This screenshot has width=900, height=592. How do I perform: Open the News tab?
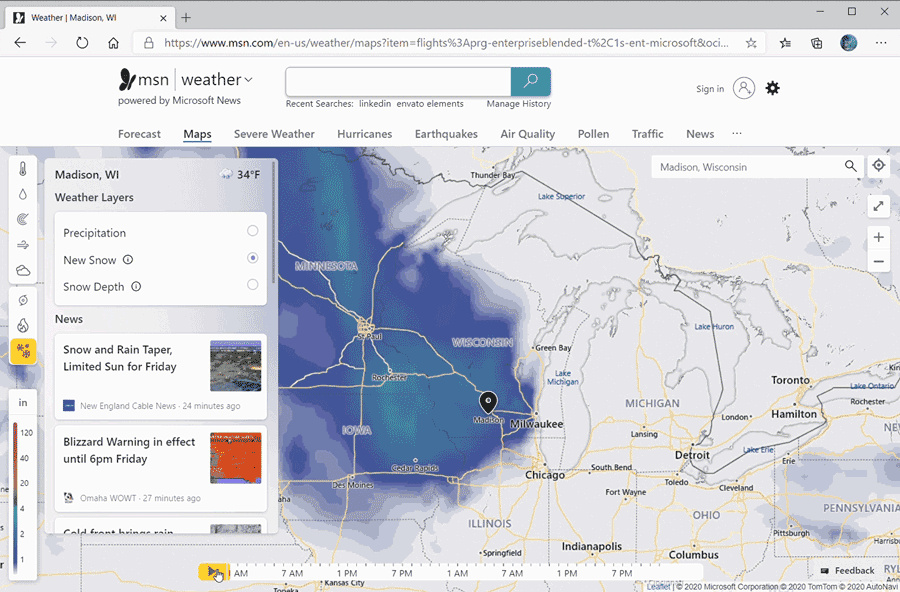click(700, 134)
